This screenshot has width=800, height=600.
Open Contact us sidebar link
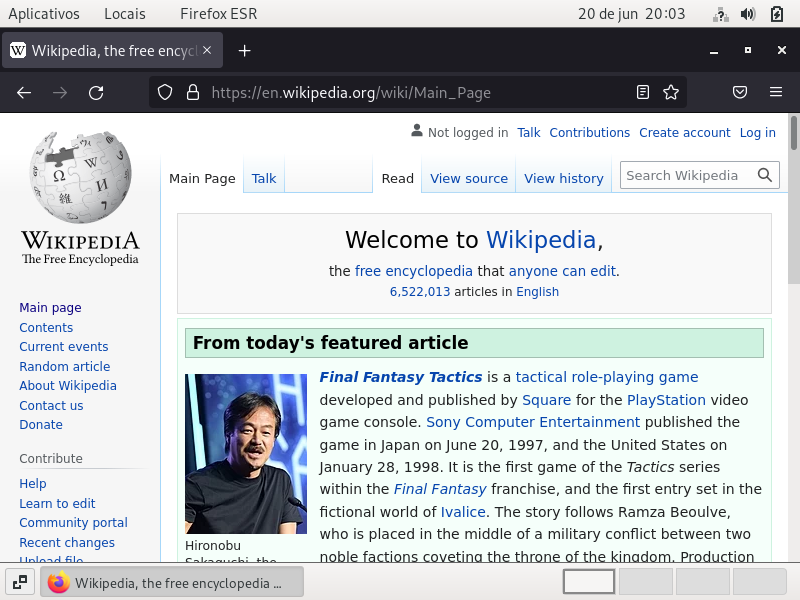pyautogui.click(x=51, y=406)
